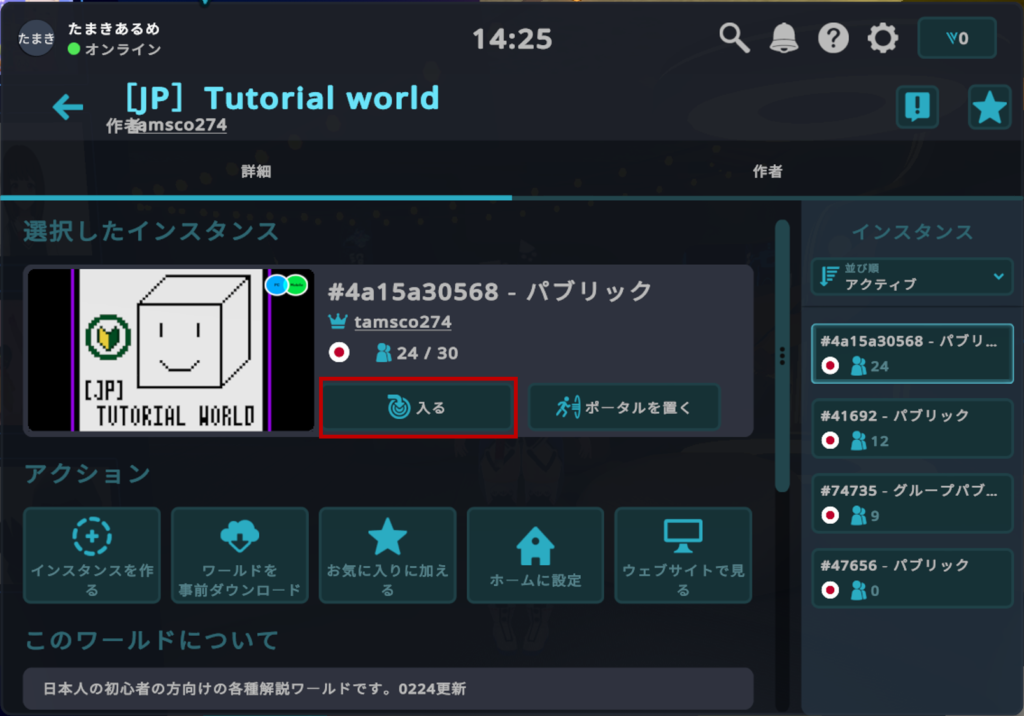Click the three-dot panel divider handle
This screenshot has height=716, width=1024.
point(782,355)
